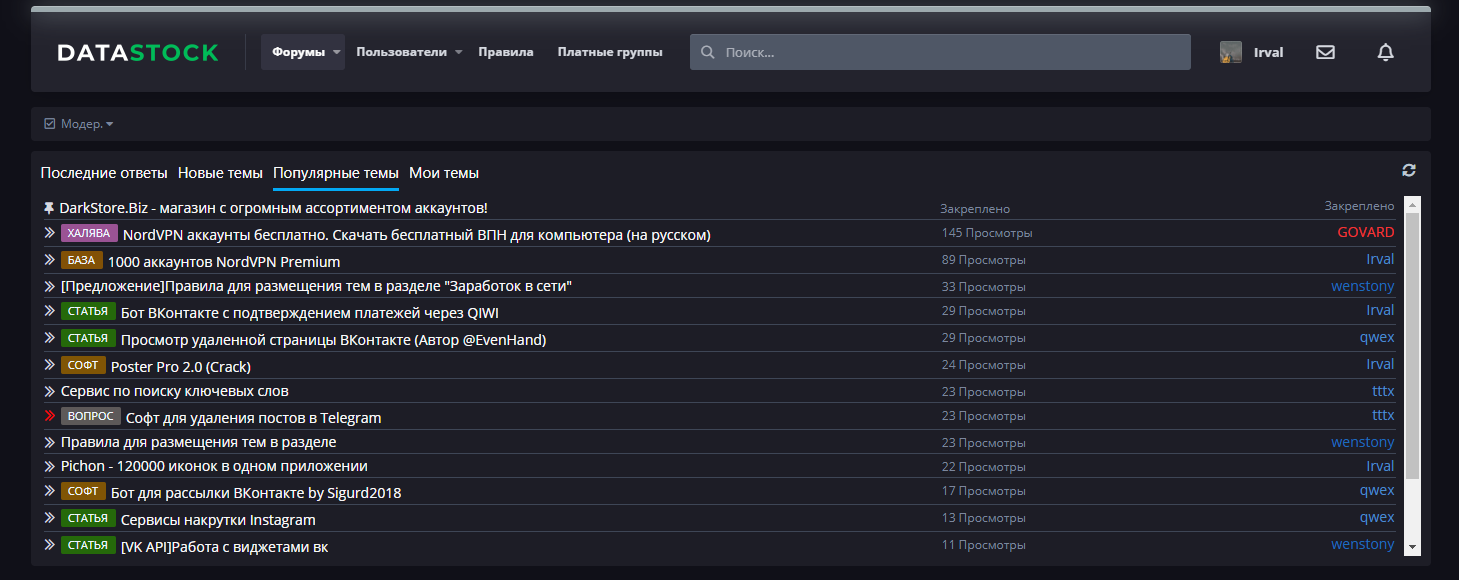Open tttx profile on Сервис по поиску row
Image resolution: width=1459 pixels, height=580 pixels.
1383,391
